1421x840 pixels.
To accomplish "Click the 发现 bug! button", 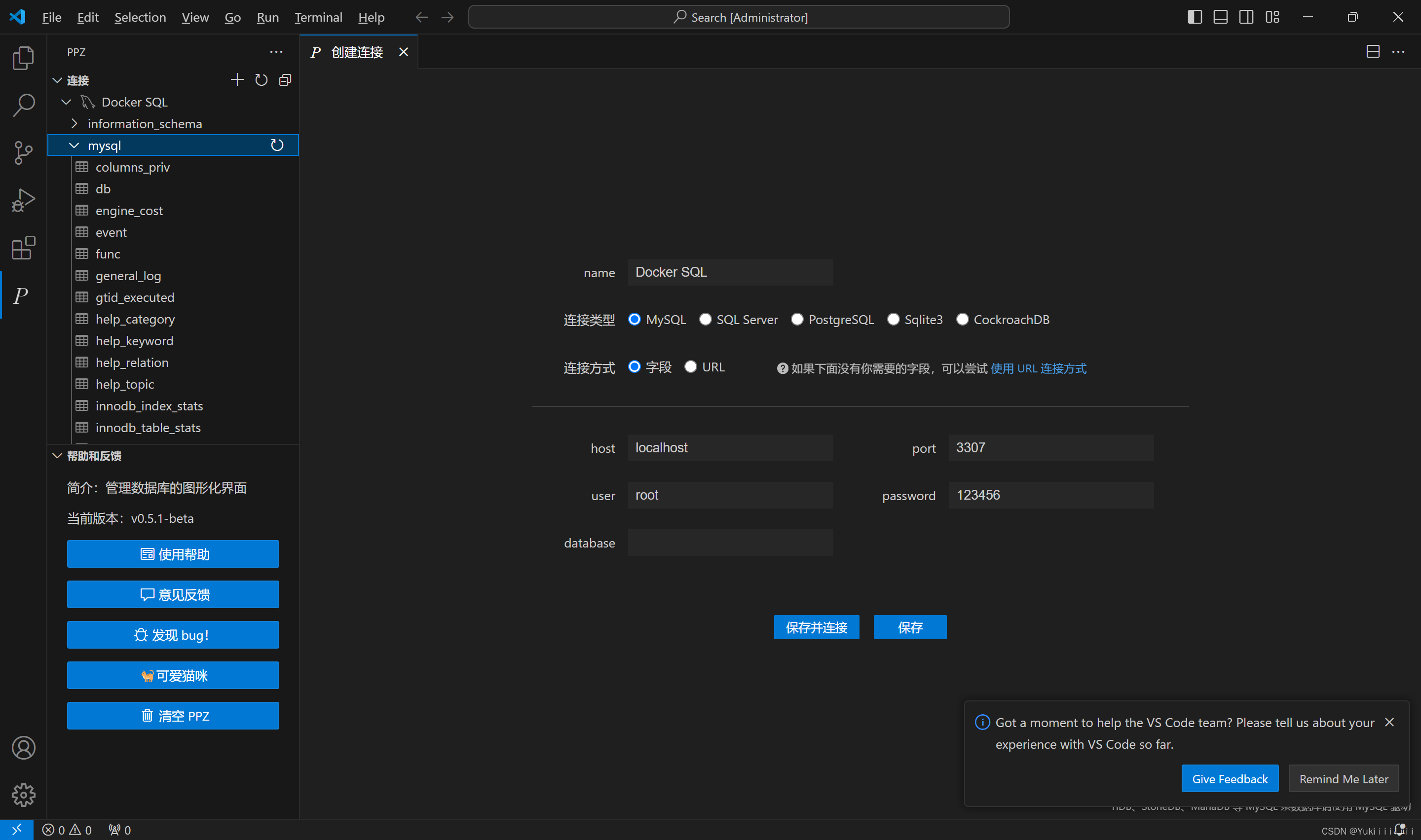I will (x=173, y=635).
